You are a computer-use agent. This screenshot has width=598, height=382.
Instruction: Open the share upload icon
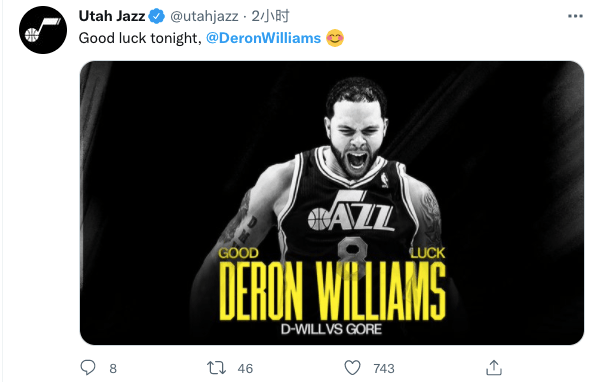point(494,368)
